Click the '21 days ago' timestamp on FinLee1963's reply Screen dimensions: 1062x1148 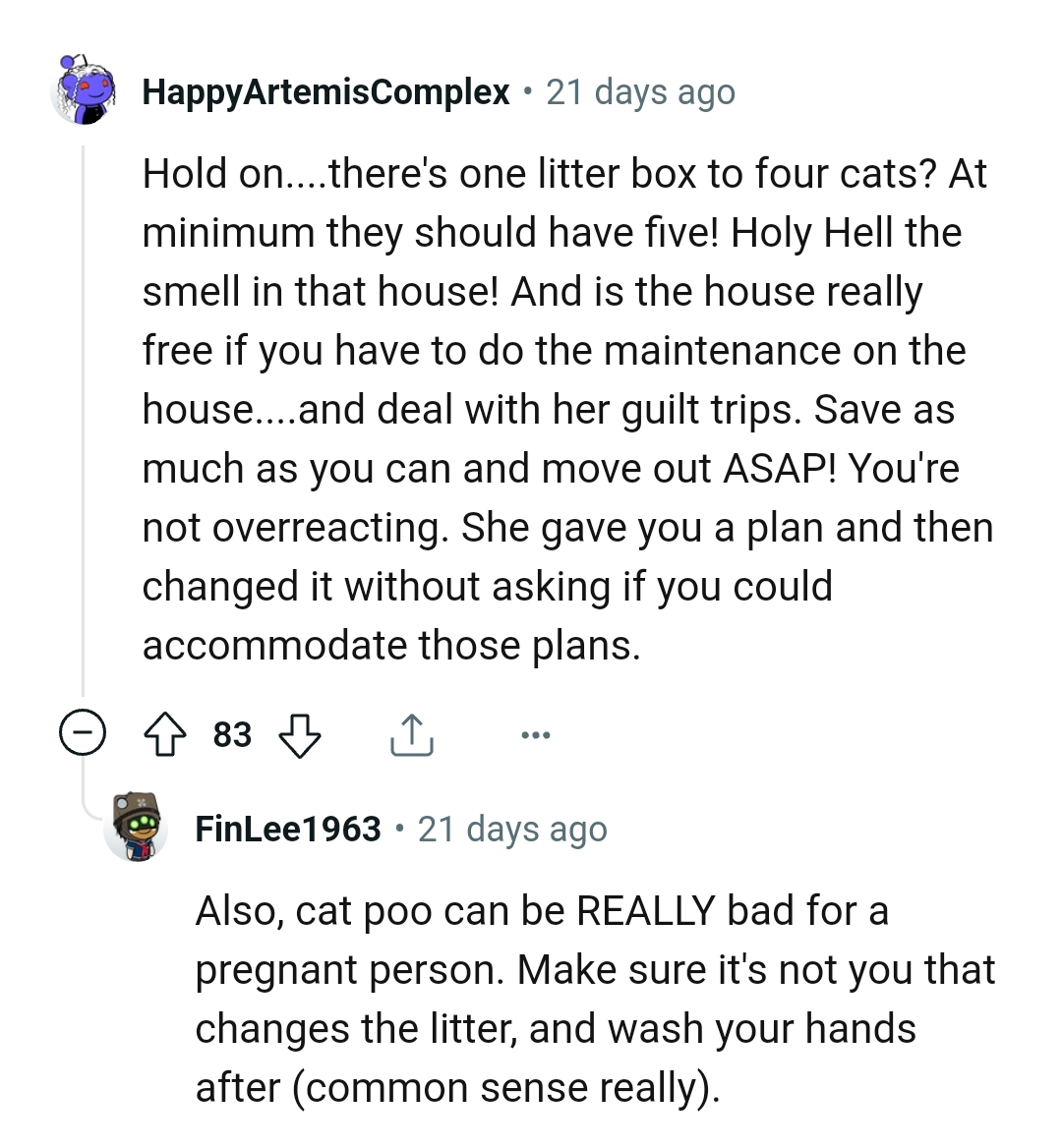(x=513, y=829)
